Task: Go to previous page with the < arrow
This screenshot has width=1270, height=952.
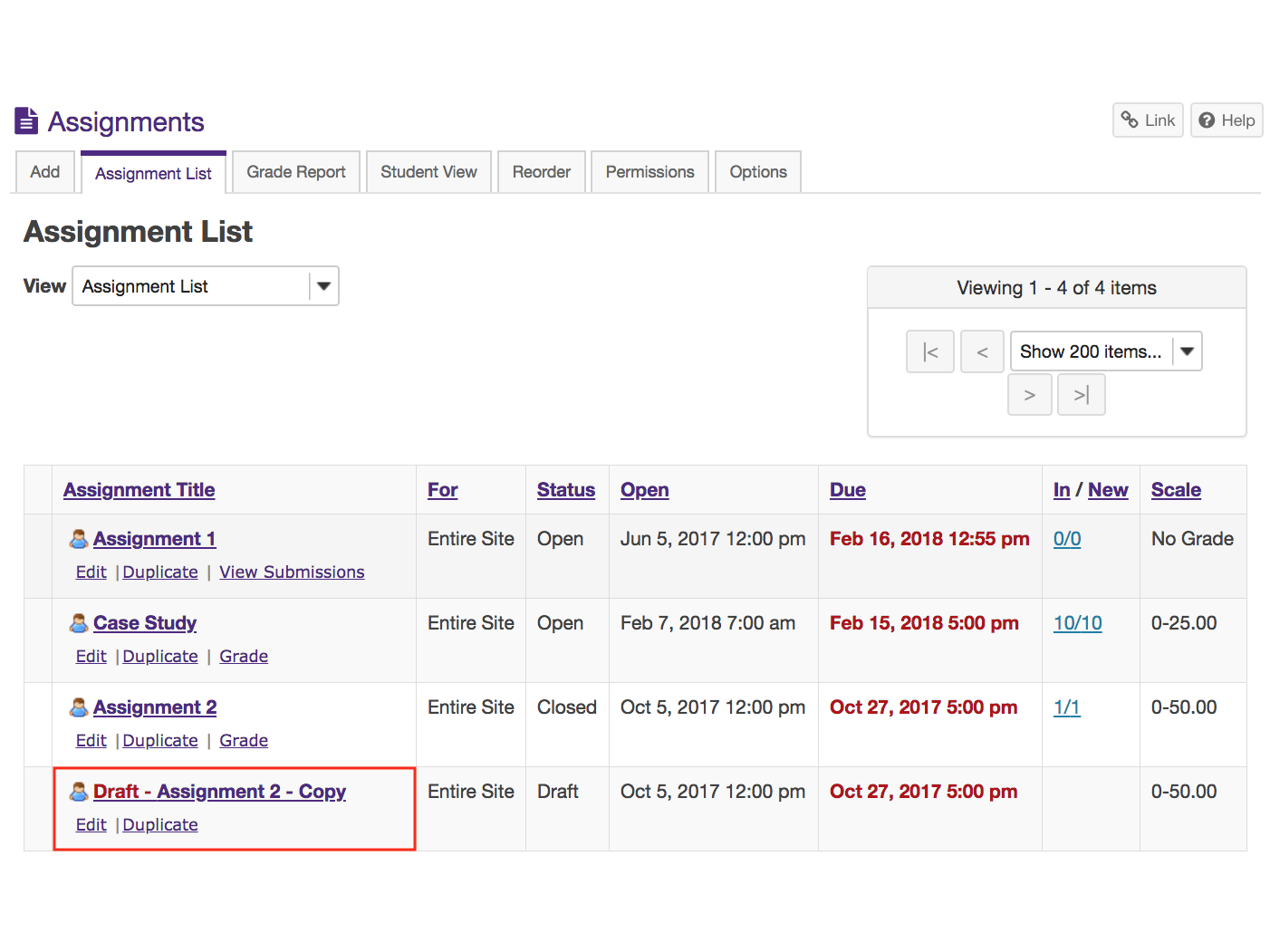Action: pos(982,351)
